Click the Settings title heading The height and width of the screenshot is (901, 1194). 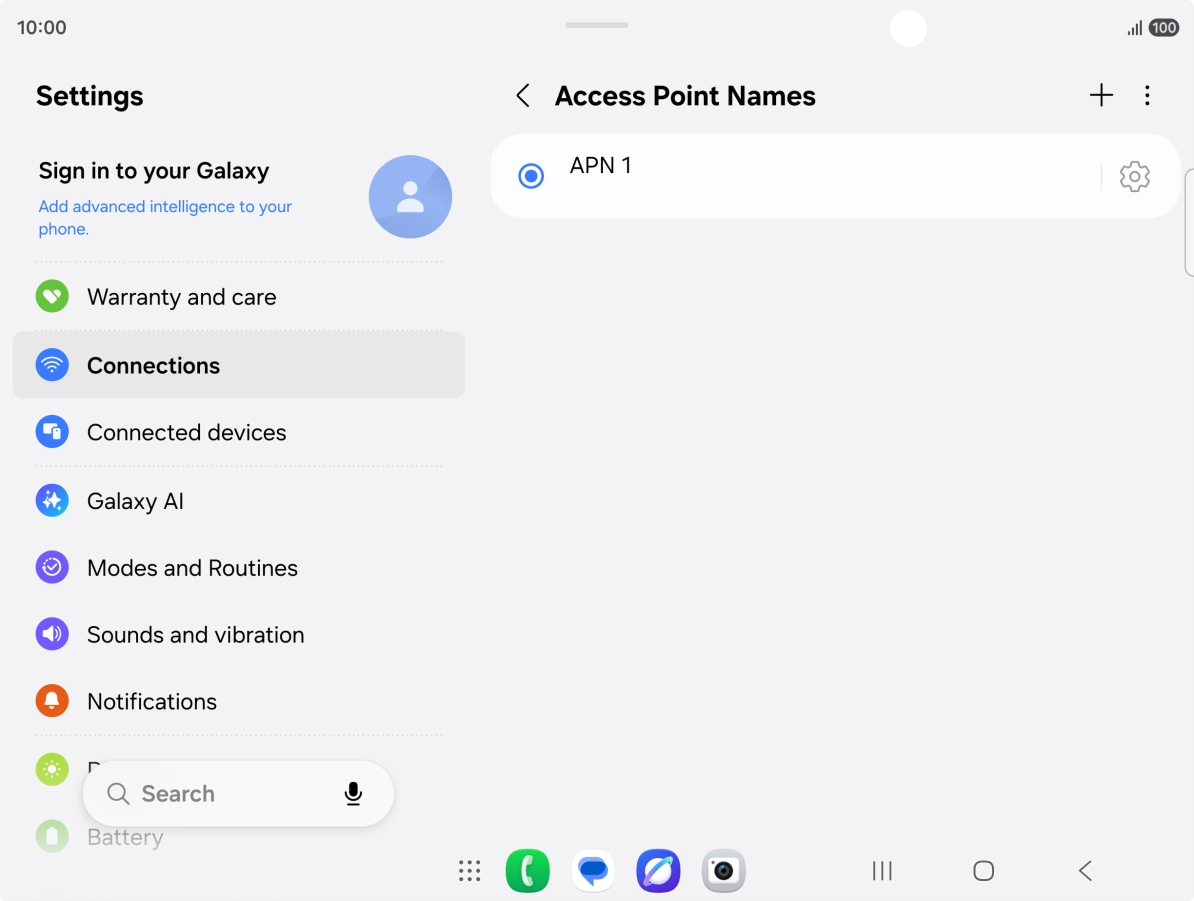90,96
